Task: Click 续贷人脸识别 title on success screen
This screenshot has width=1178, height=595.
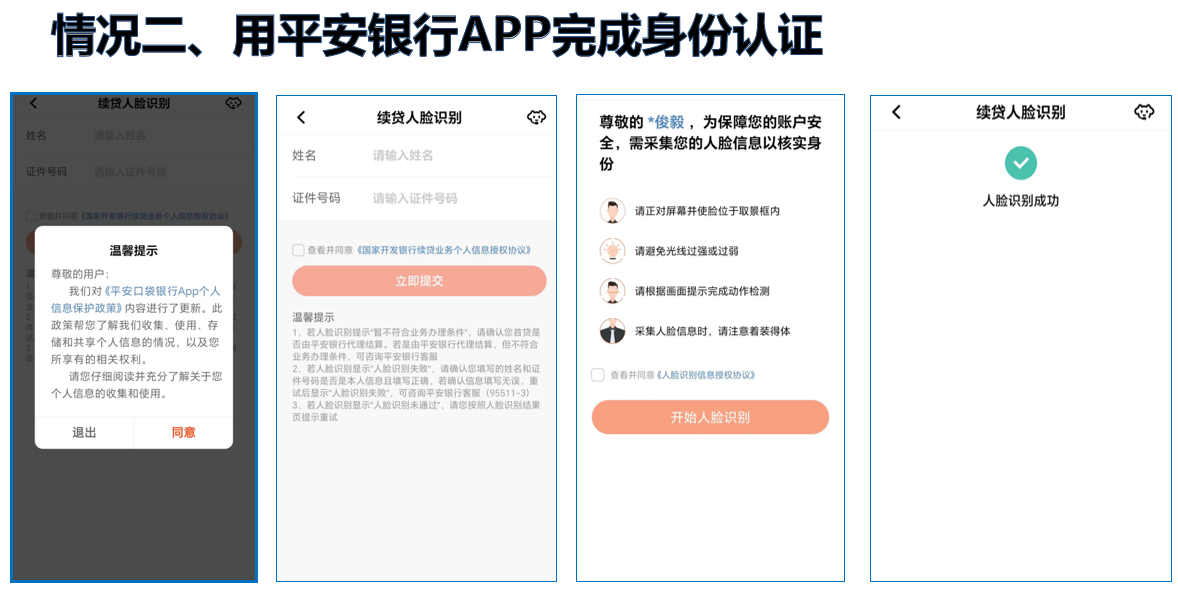Action: pyautogui.click(x=1020, y=113)
